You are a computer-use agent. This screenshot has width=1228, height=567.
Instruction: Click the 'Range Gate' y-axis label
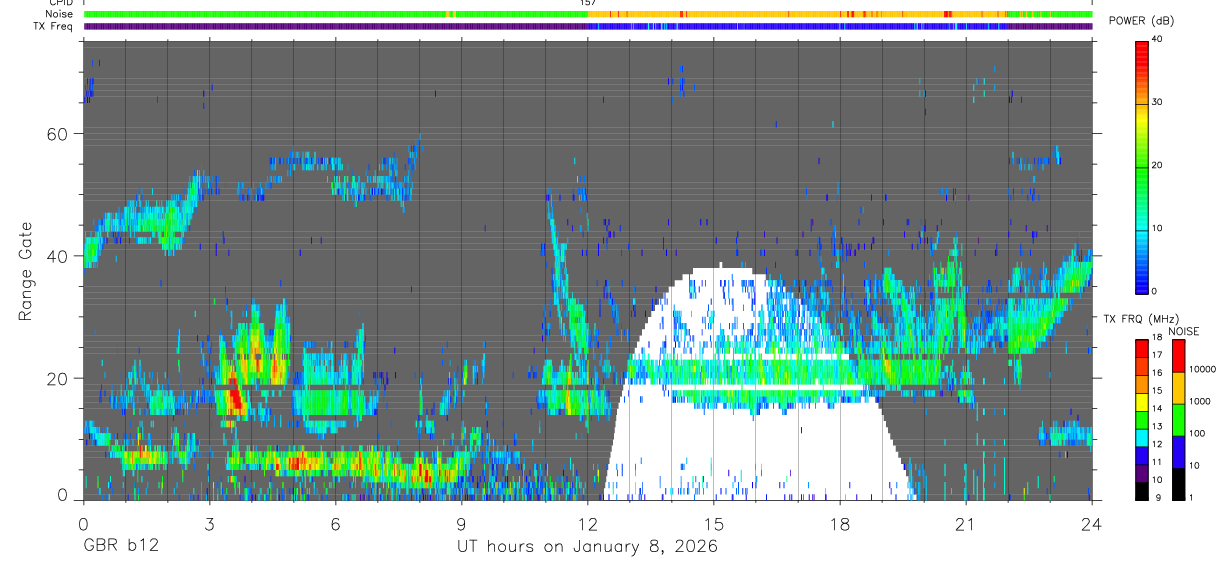[x=27, y=272]
